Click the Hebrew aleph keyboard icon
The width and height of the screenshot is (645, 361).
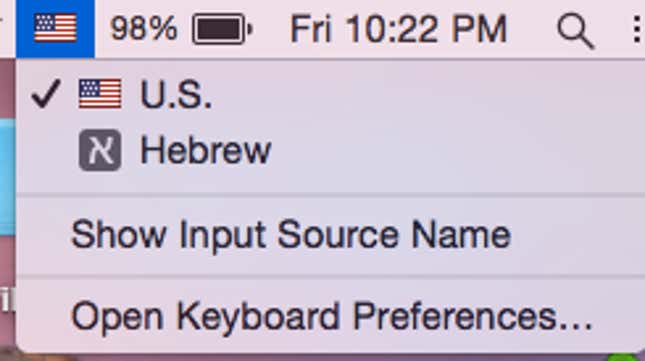pos(100,150)
